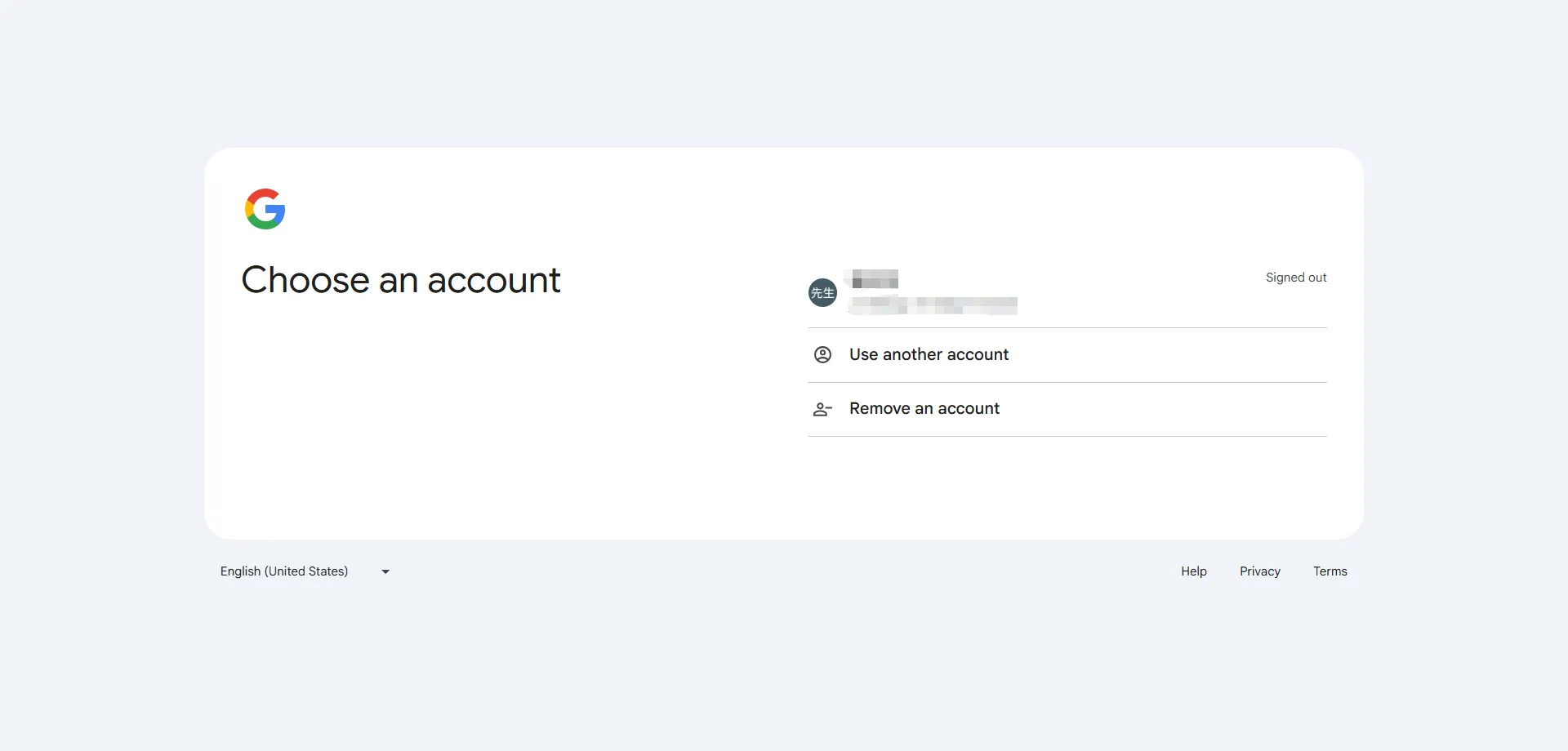Click the remove-person icon beside Remove an account
Viewport: 1568px width, 751px height.
coord(822,409)
